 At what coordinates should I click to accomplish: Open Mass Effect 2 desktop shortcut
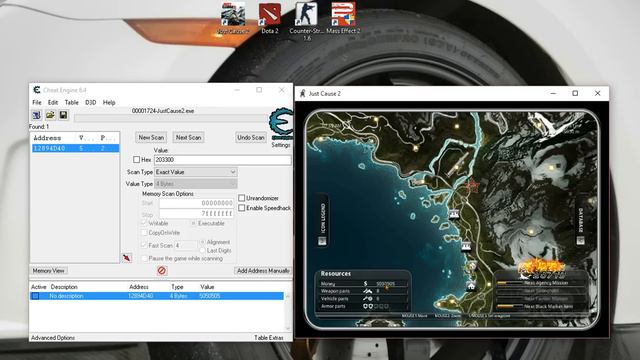tap(343, 18)
